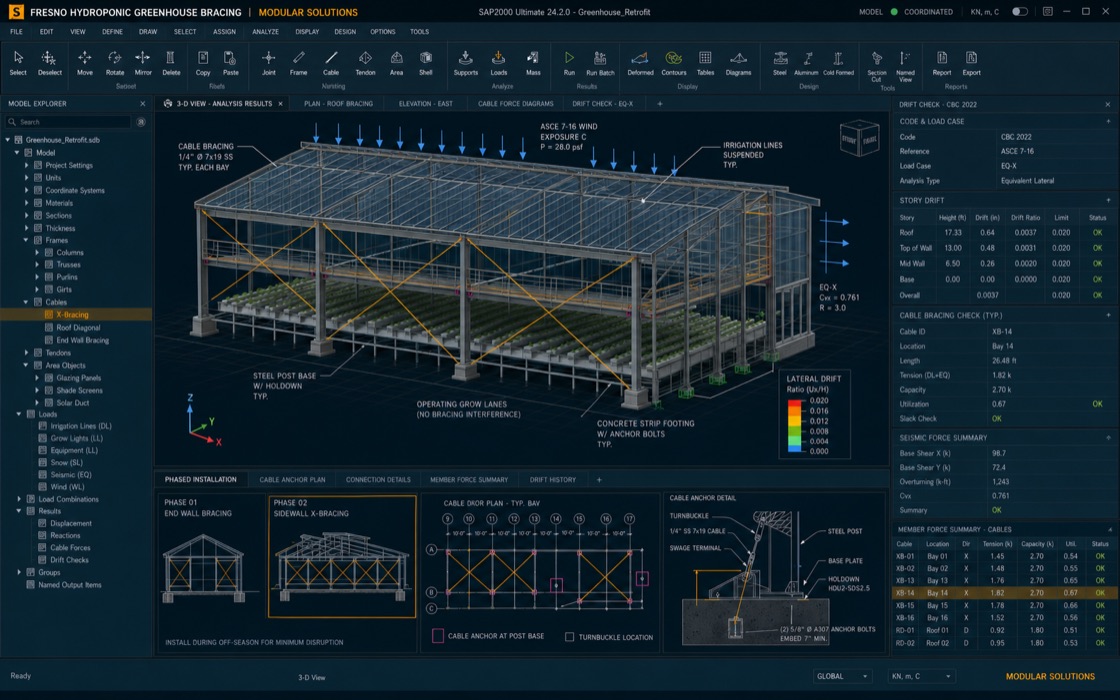Select Roof Diagonal in model tree

click(x=77, y=327)
